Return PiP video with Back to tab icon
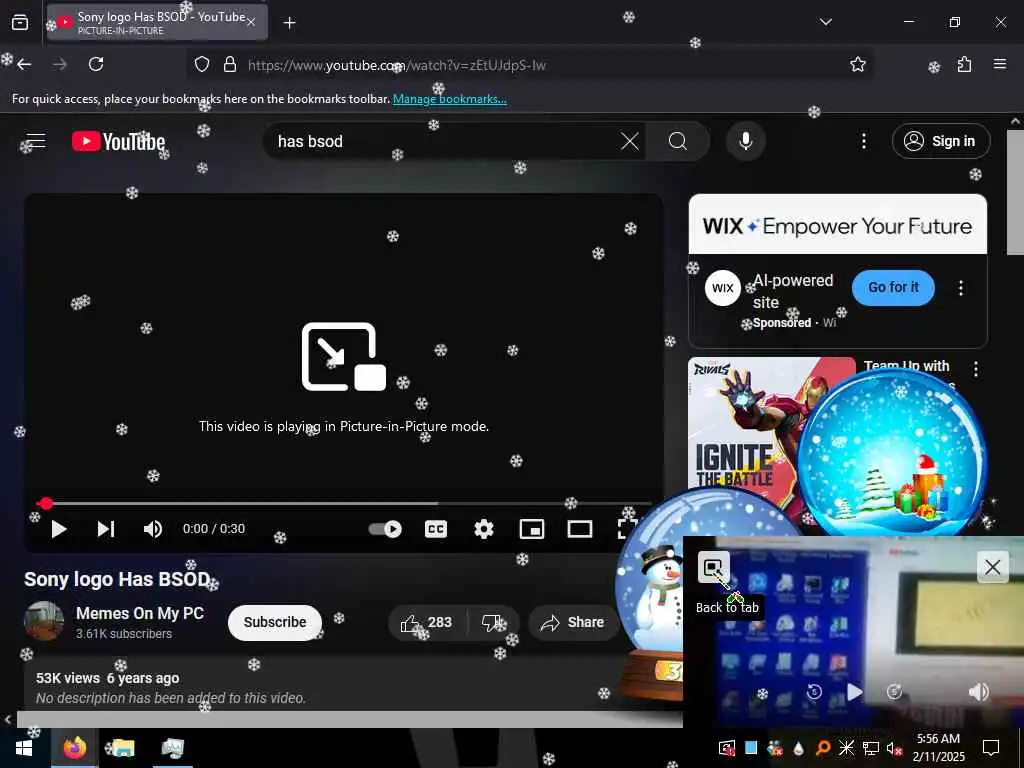 [713, 567]
